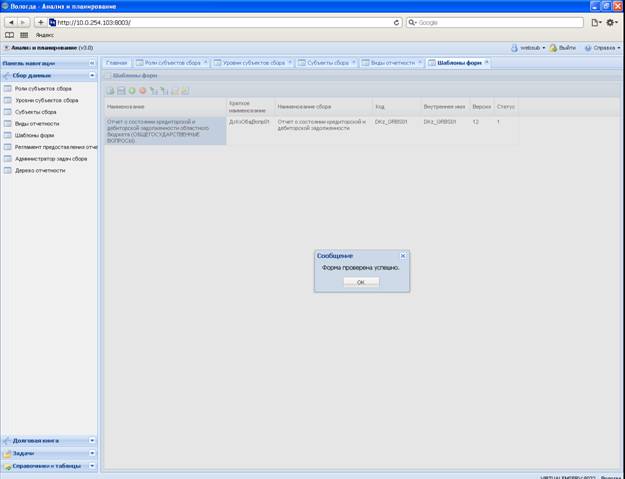Screen dimensions: 625x479
Task: Expand Справочники и таблицы section
Action: [x=92, y=465]
